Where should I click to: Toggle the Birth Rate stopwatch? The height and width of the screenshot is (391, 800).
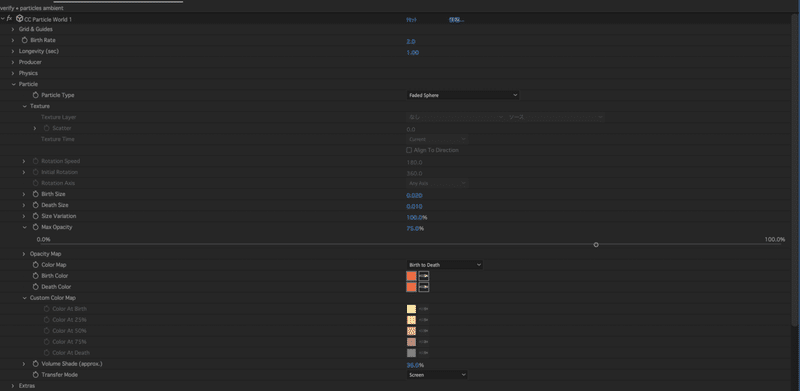click(x=24, y=40)
